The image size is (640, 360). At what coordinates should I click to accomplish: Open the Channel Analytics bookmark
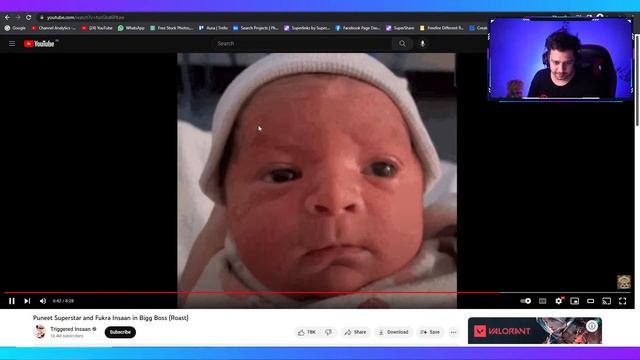pyautogui.click(x=53, y=28)
